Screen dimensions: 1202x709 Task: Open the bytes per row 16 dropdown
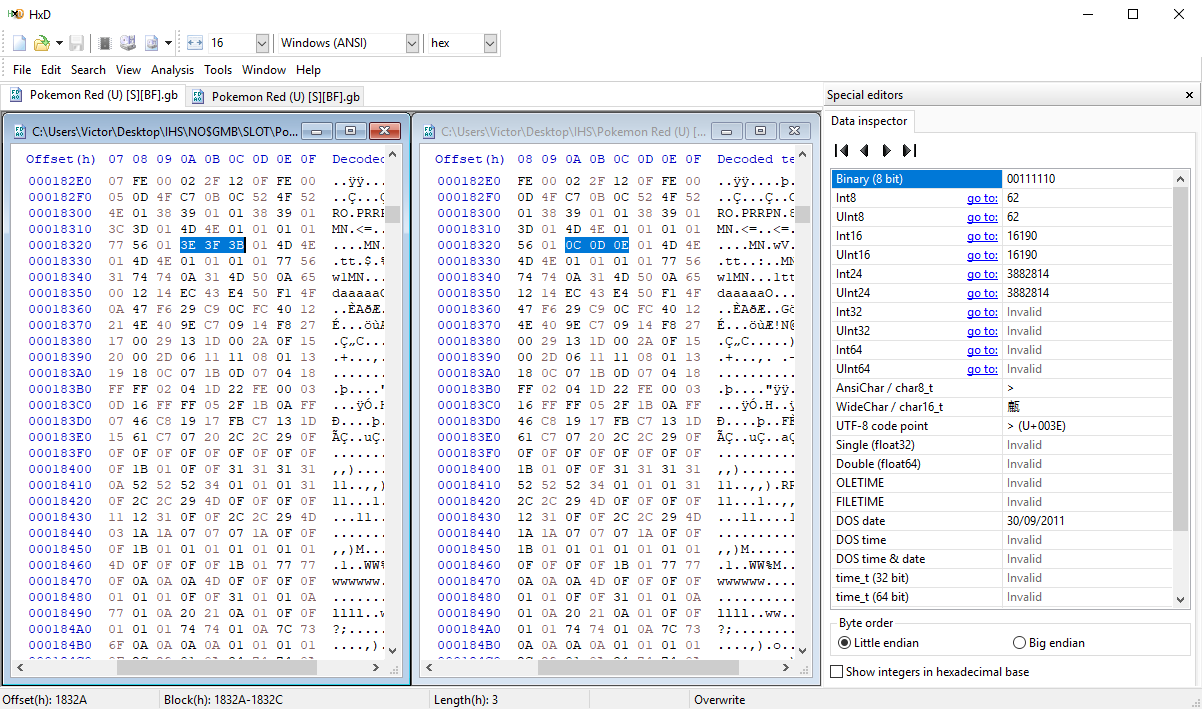coord(262,43)
